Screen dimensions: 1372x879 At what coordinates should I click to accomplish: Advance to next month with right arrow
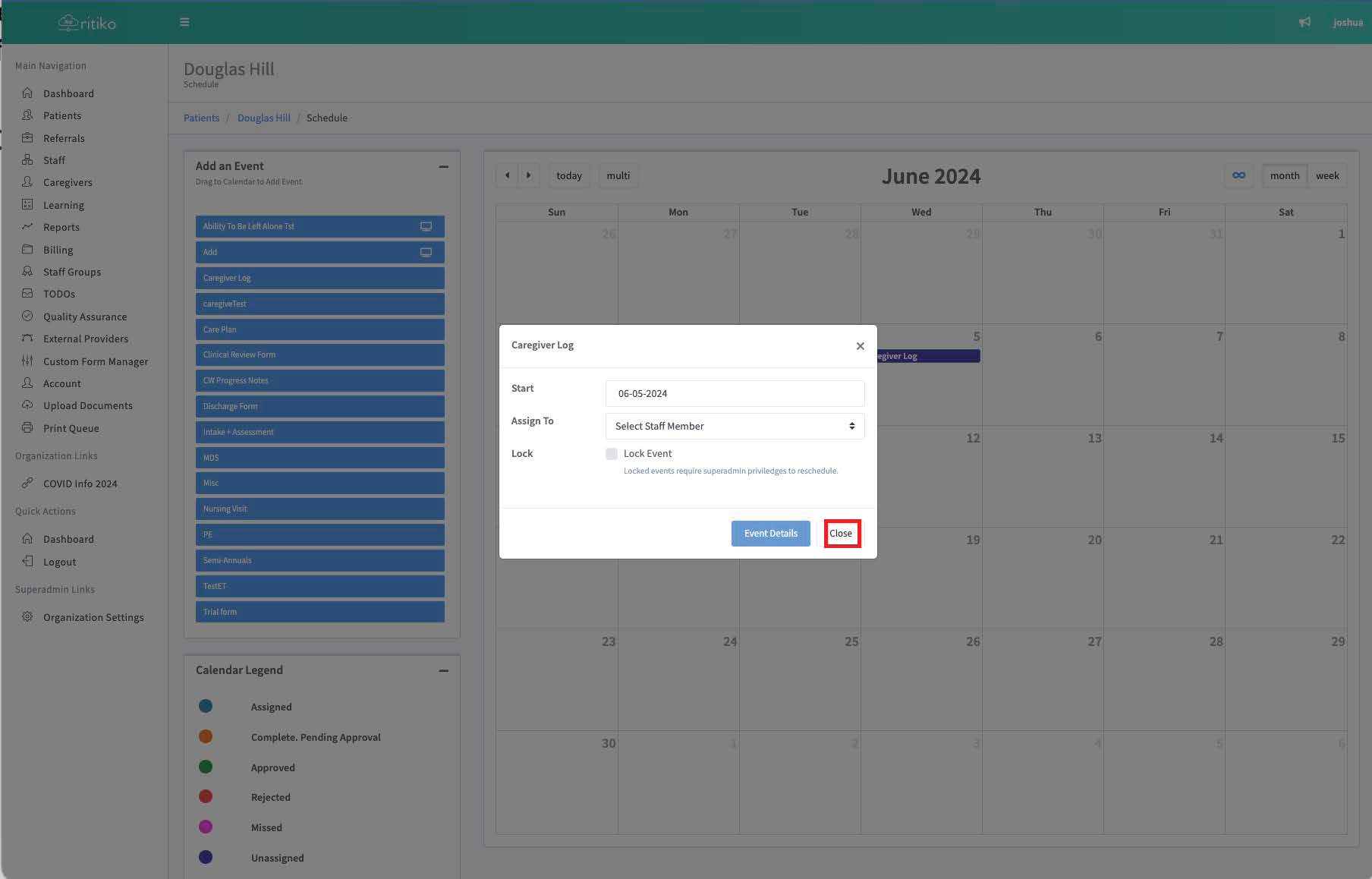coord(529,175)
